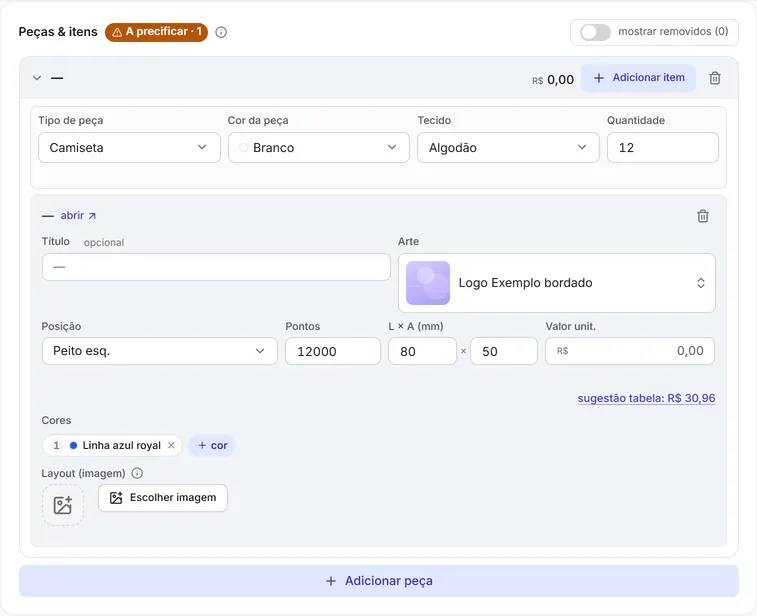
Task: Open the item via abrir link
Action: (78, 215)
